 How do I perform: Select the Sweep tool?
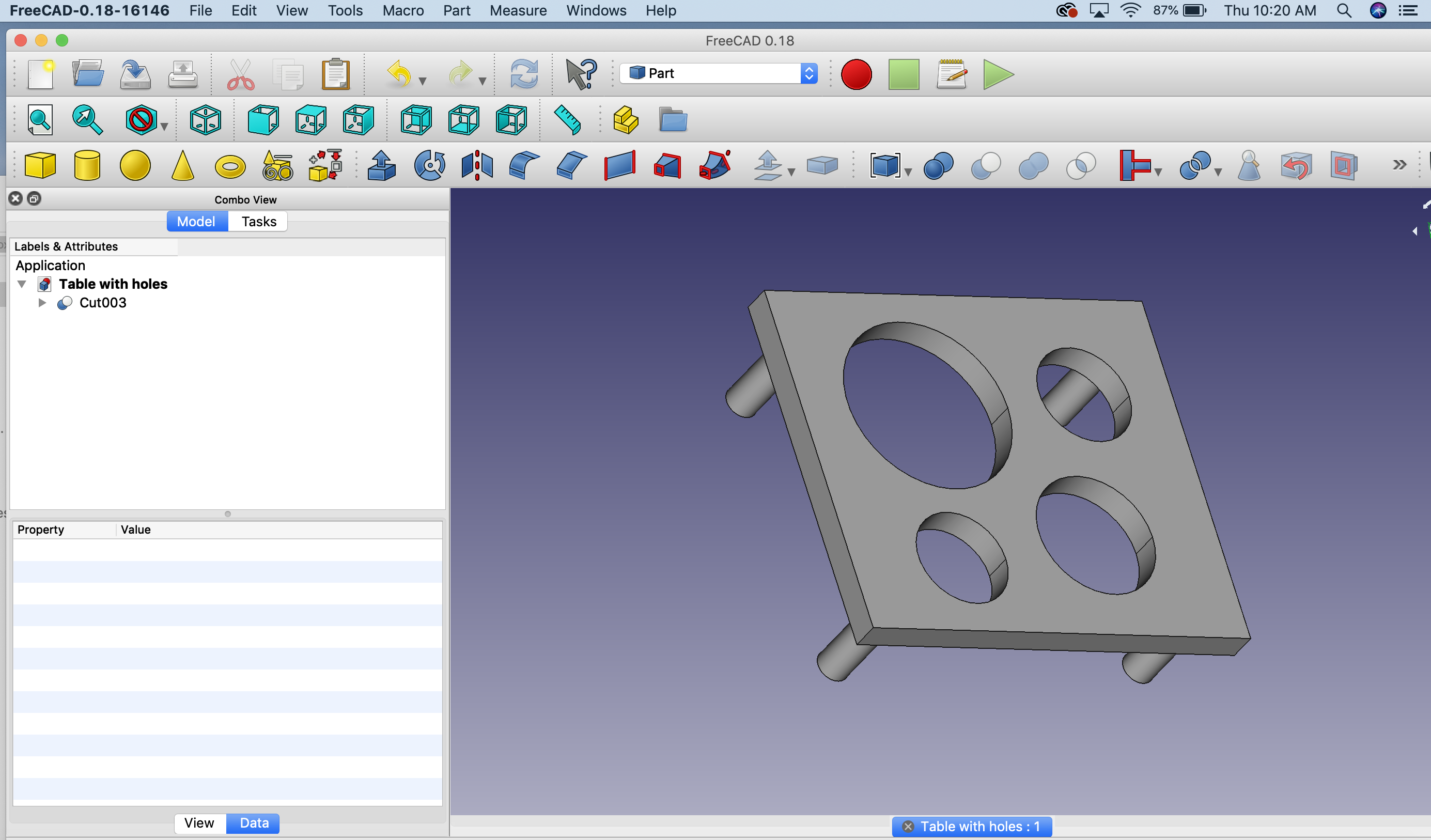coord(715,166)
